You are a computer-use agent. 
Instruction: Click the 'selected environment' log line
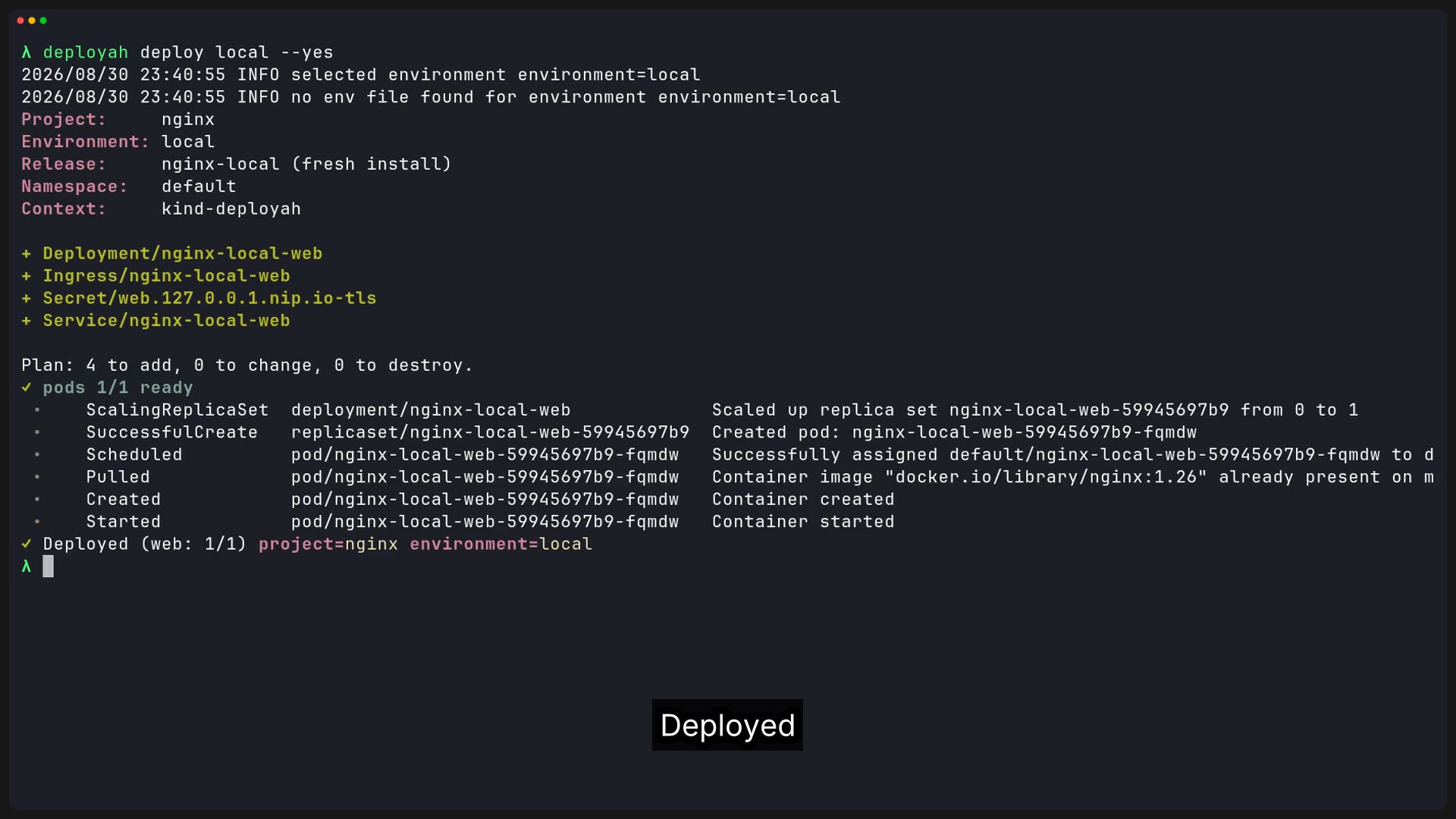[x=361, y=75]
